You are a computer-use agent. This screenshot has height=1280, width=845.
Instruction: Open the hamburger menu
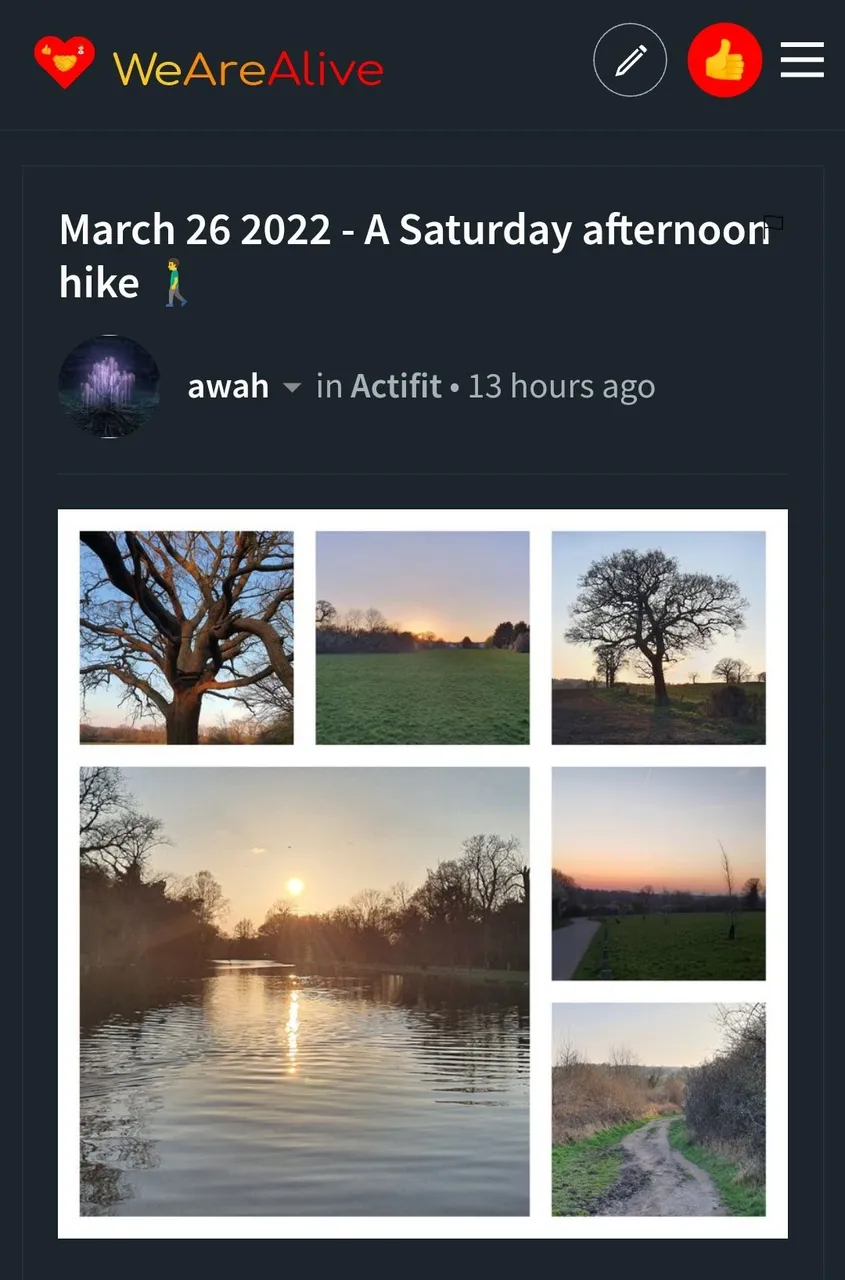[x=802, y=60]
